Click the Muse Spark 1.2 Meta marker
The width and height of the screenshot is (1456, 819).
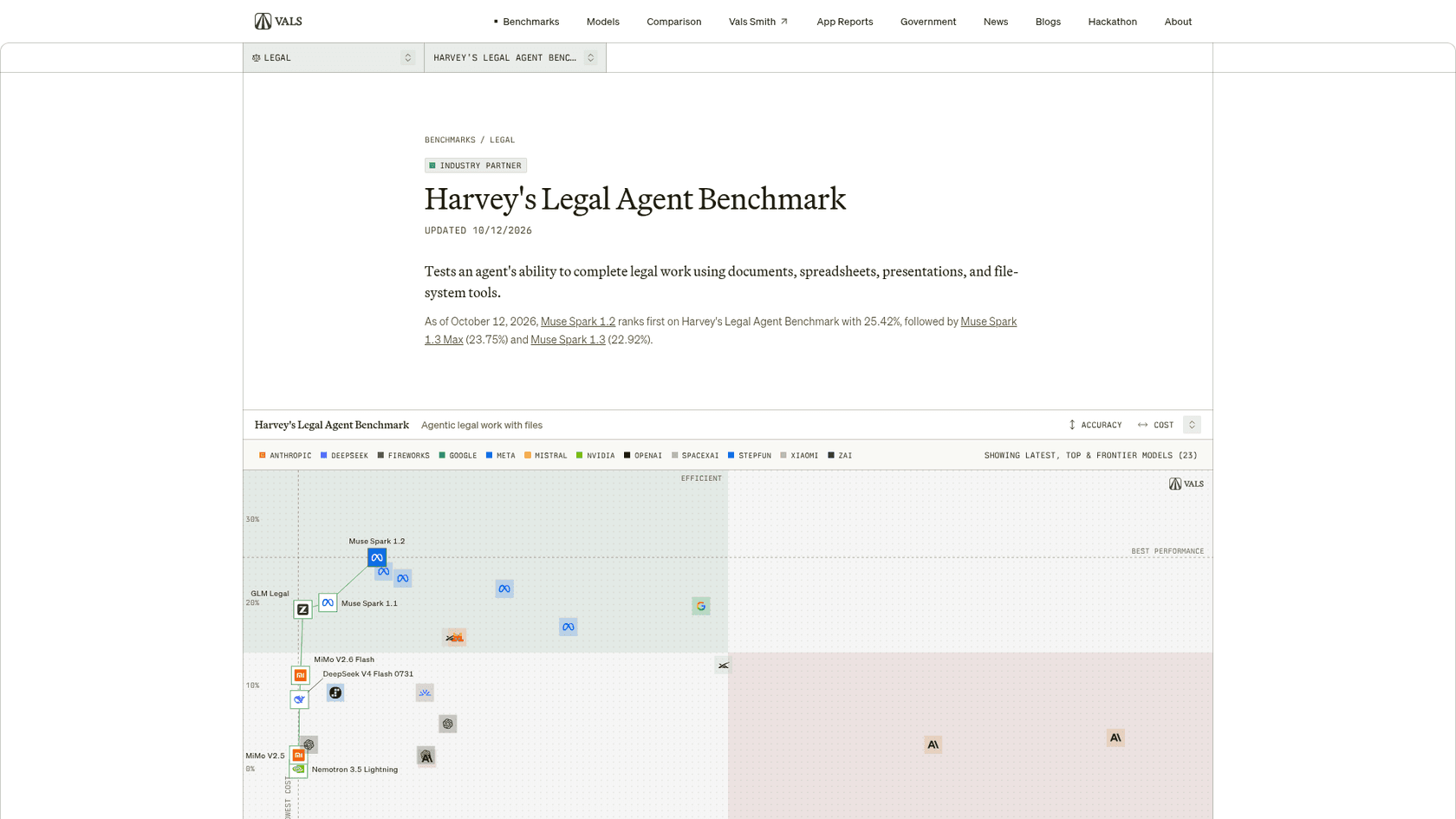point(376,557)
